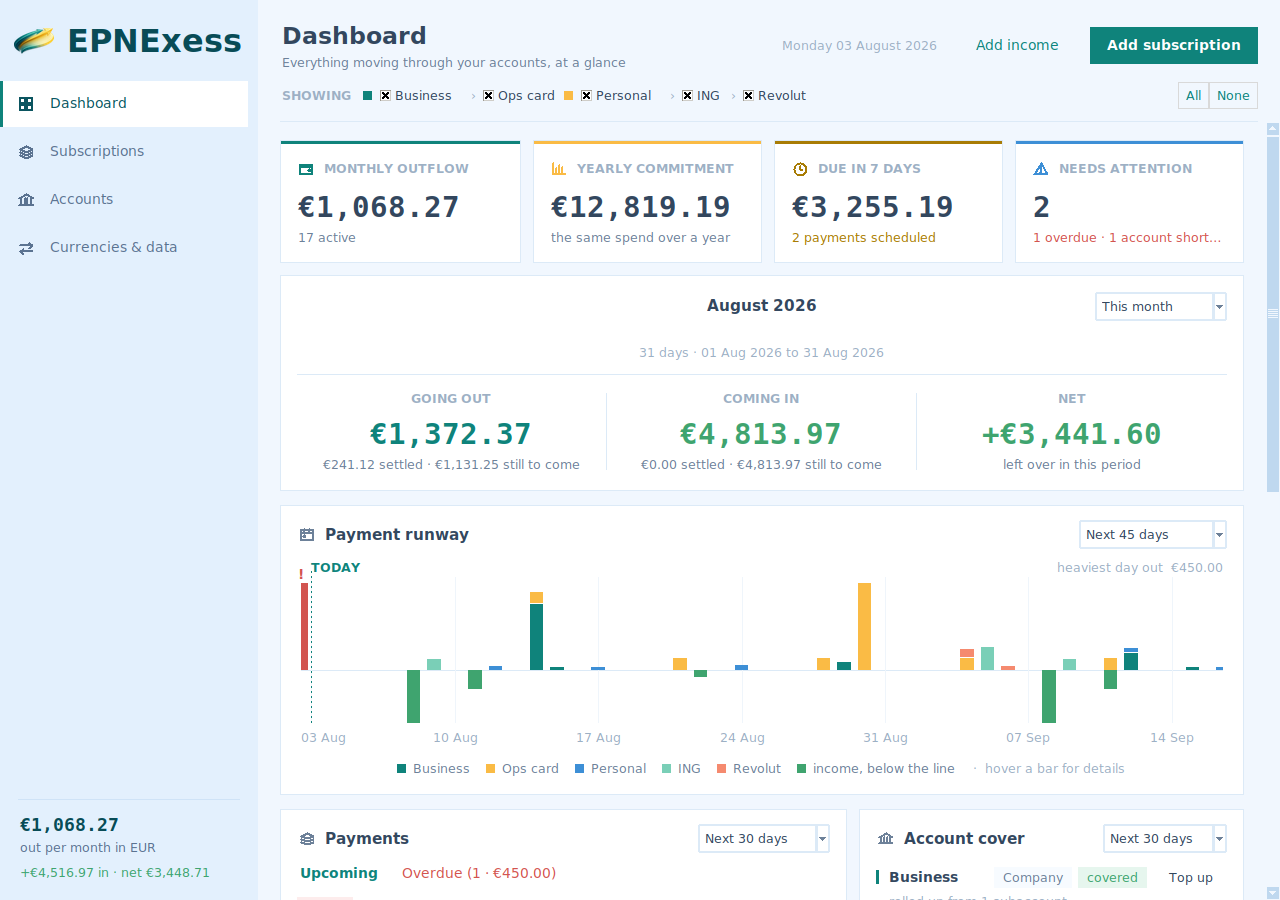Image resolution: width=1280 pixels, height=900 pixels.
Task: Open Account cover Next 30 days dropdown
Action: [x=1165, y=839]
